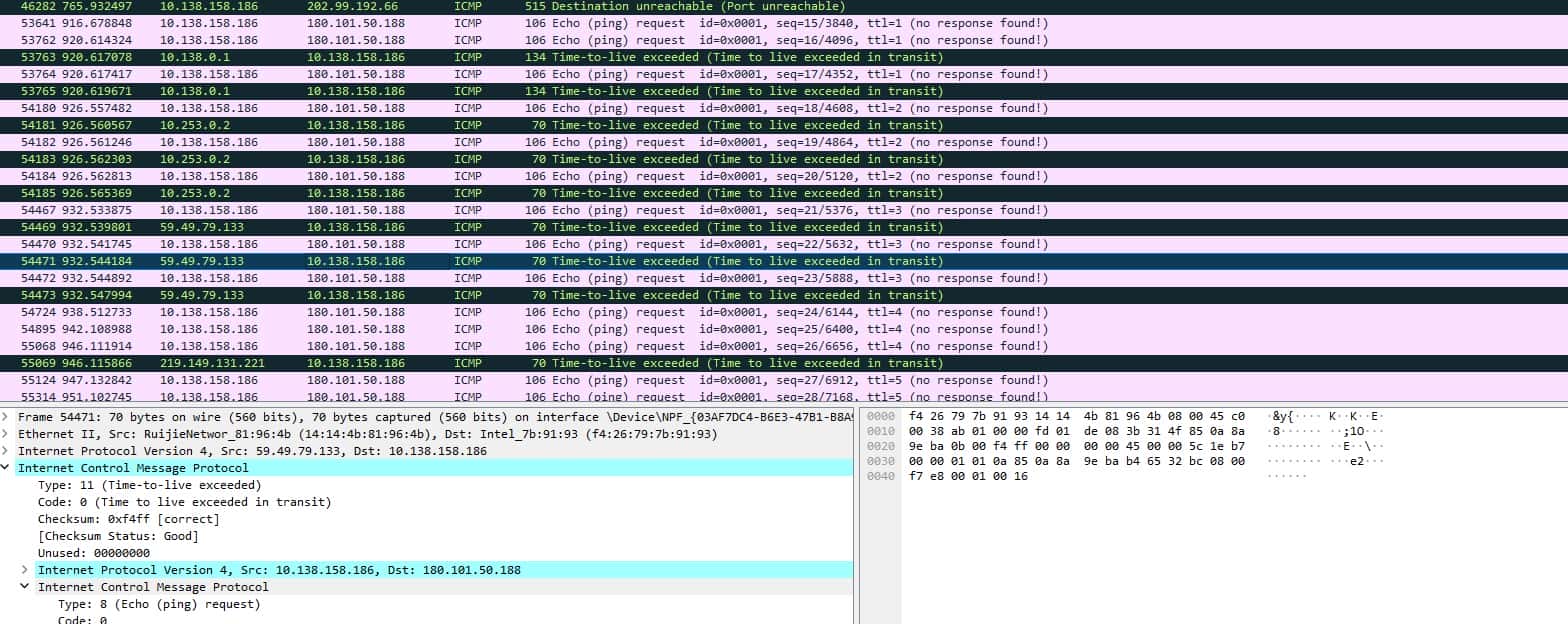The width and height of the screenshot is (1568, 624).
Task: Collapse the highlighted Internet Control Message Protocol section
Action: pos(6,468)
